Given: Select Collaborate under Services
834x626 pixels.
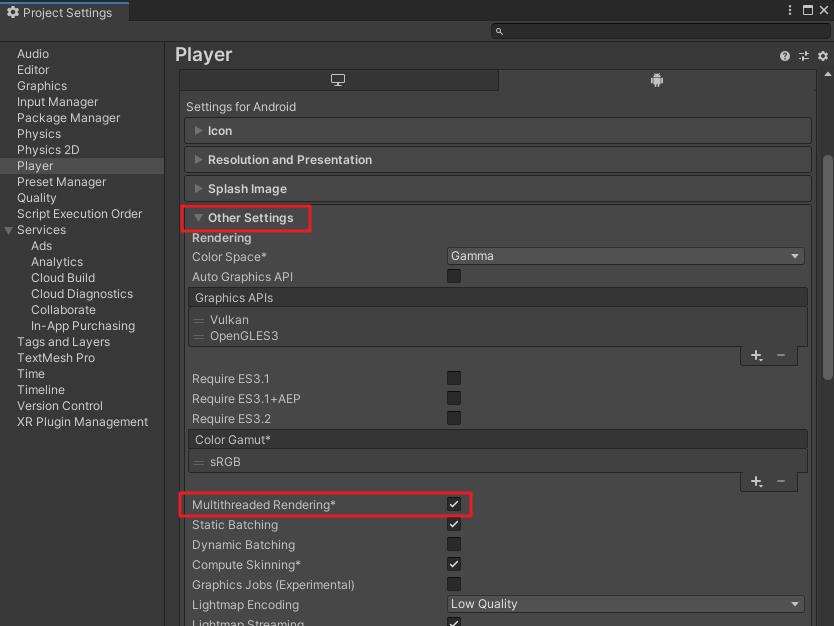Looking at the screenshot, I should pyautogui.click(x=63, y=310).
